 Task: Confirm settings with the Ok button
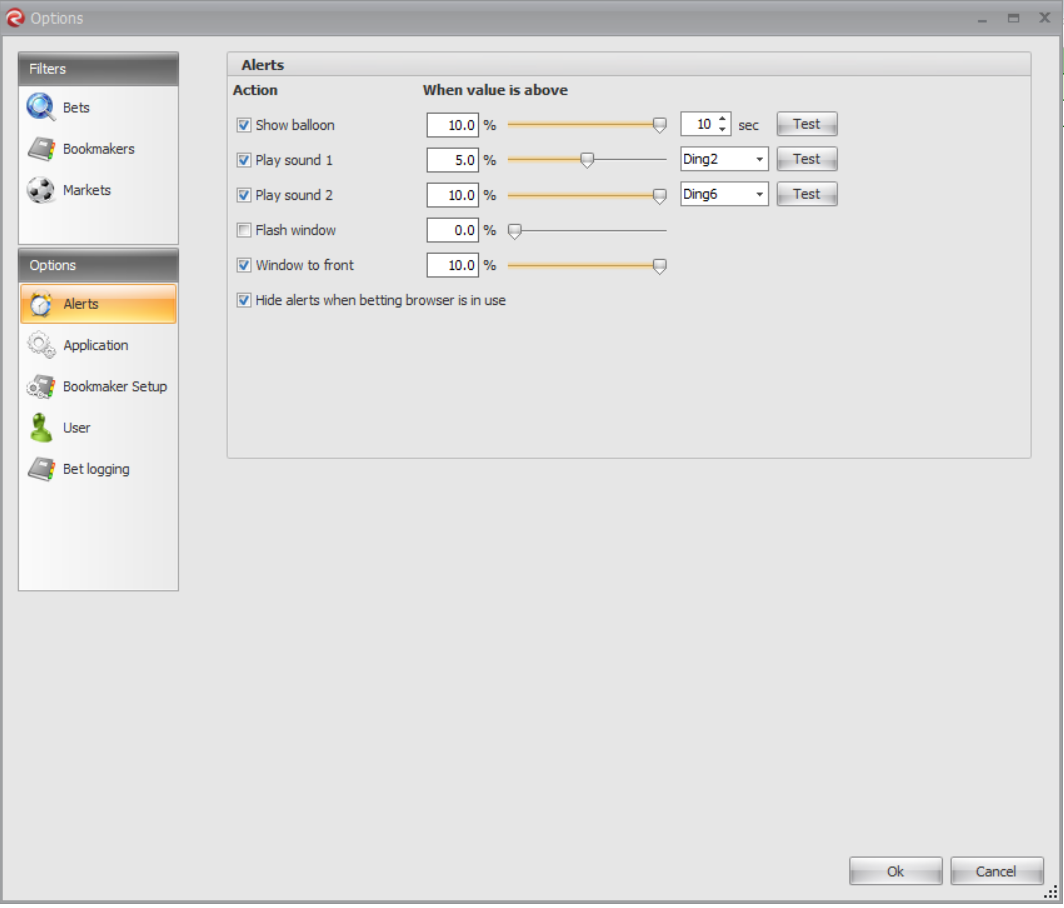tap(895, 871)
